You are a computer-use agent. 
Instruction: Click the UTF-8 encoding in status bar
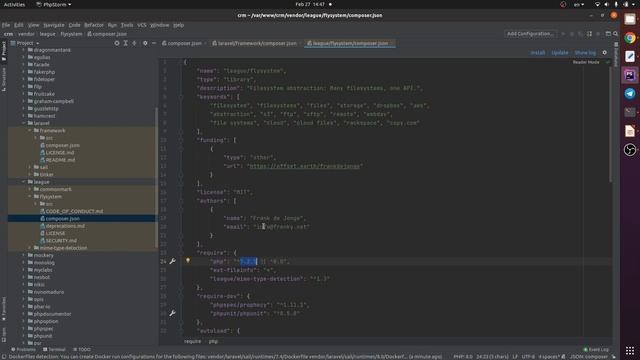(528, 357)
